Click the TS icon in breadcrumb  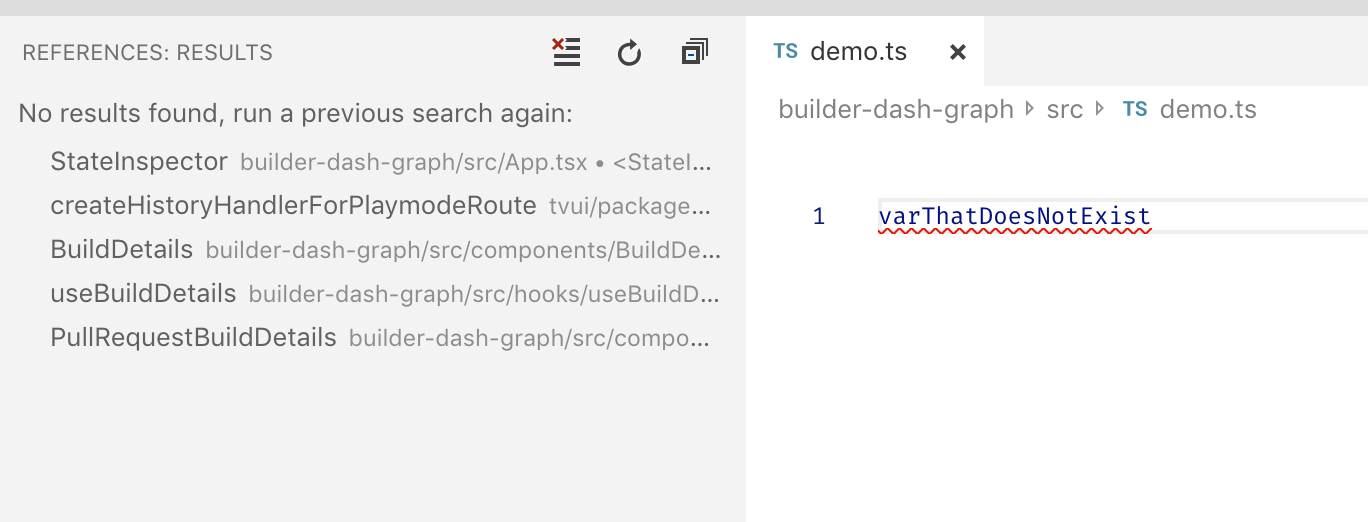coord(1135,109)
